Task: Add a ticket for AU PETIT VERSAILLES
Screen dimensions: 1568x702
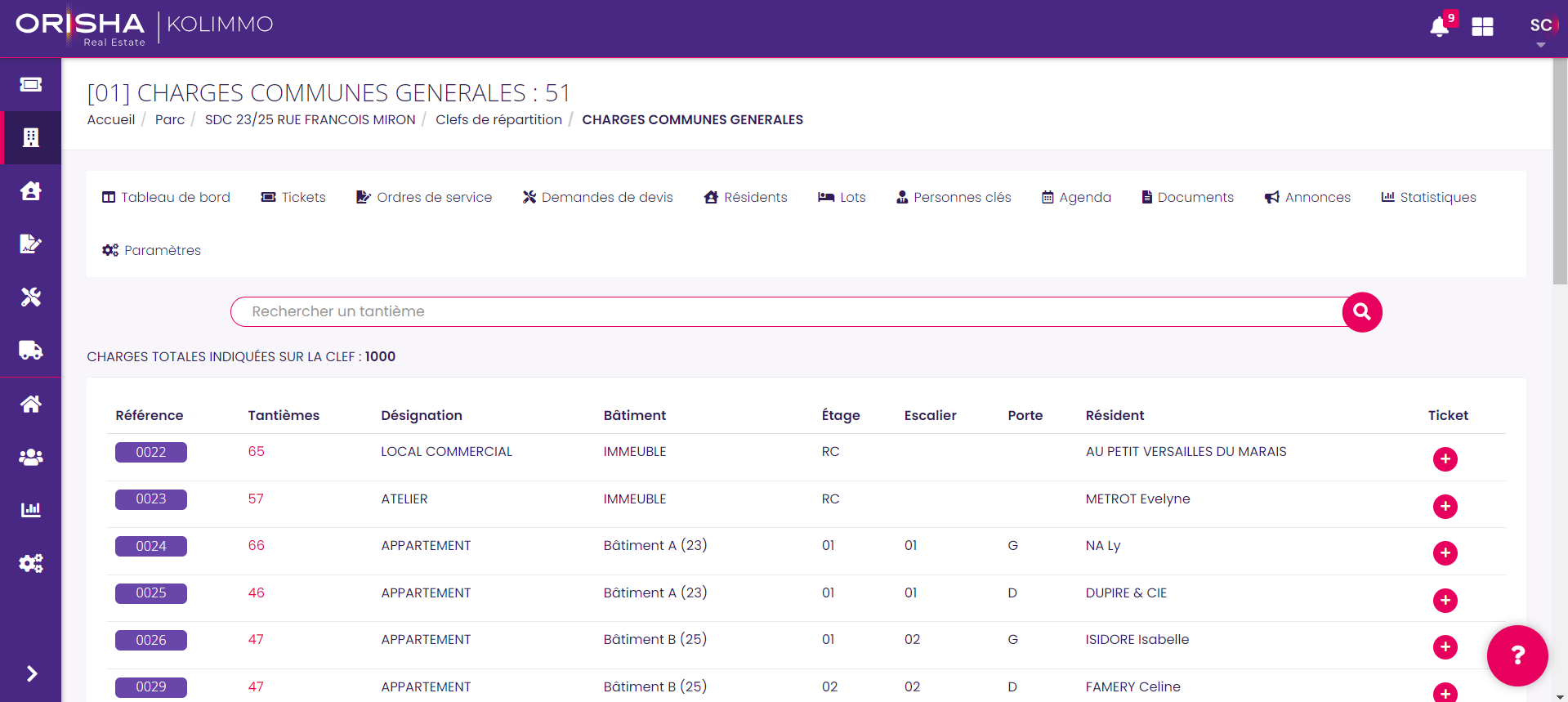Action: 1445,459
